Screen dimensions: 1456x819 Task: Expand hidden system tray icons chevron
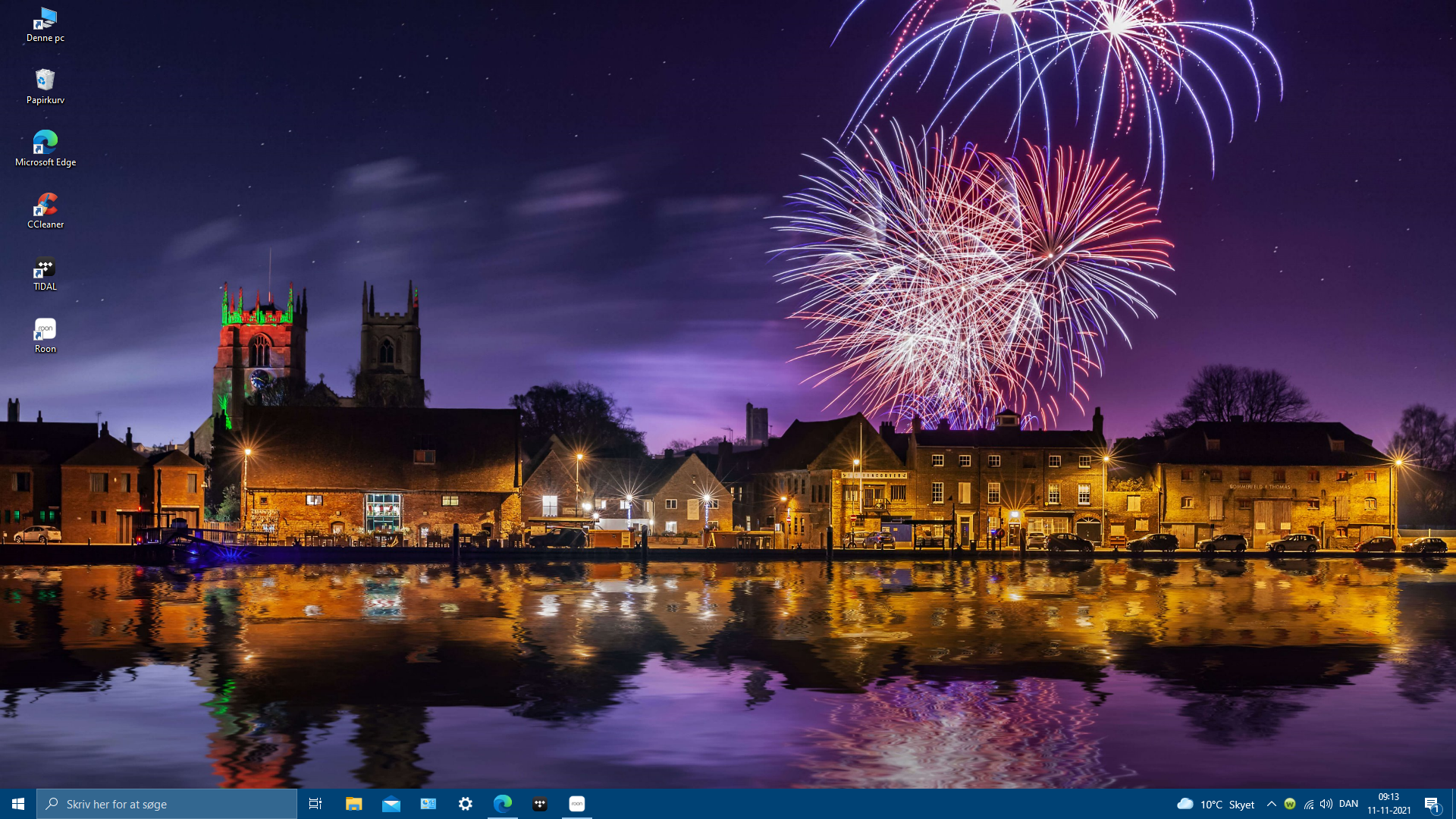point(1272,804)
